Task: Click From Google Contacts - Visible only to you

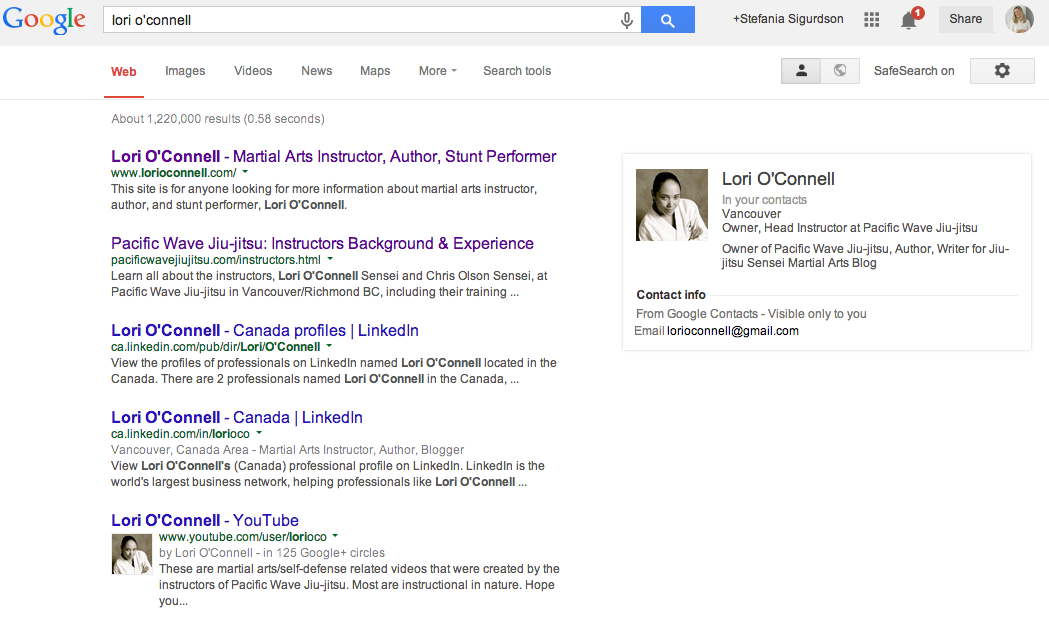Action: click(751, 314)
